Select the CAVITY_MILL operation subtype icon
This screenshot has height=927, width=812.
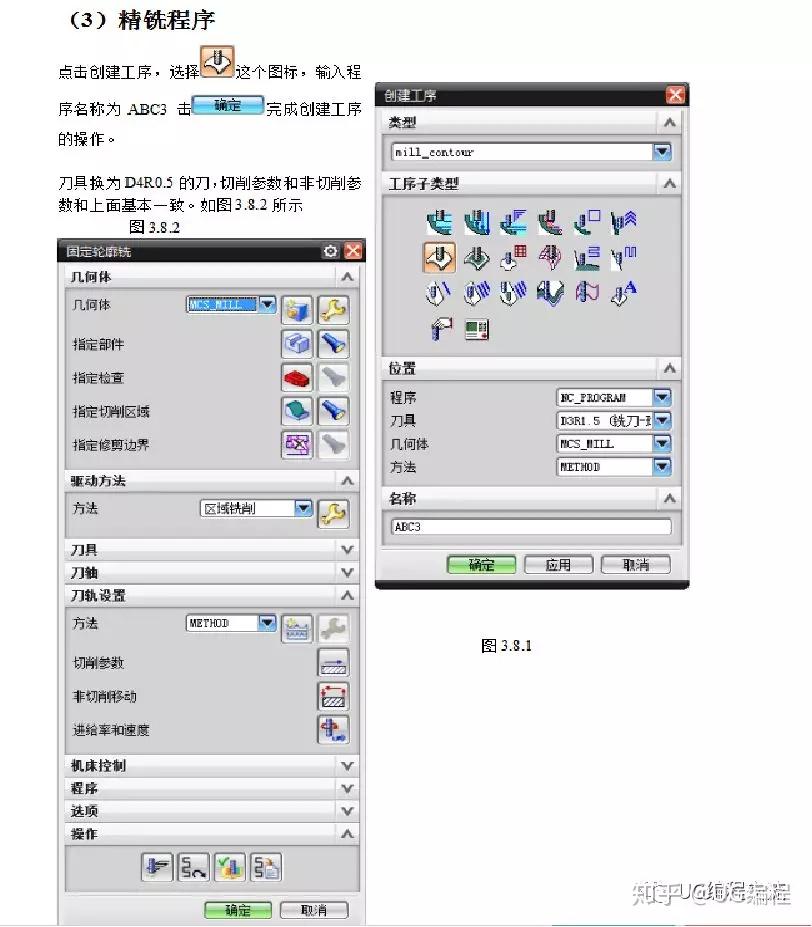click(439, 222)
